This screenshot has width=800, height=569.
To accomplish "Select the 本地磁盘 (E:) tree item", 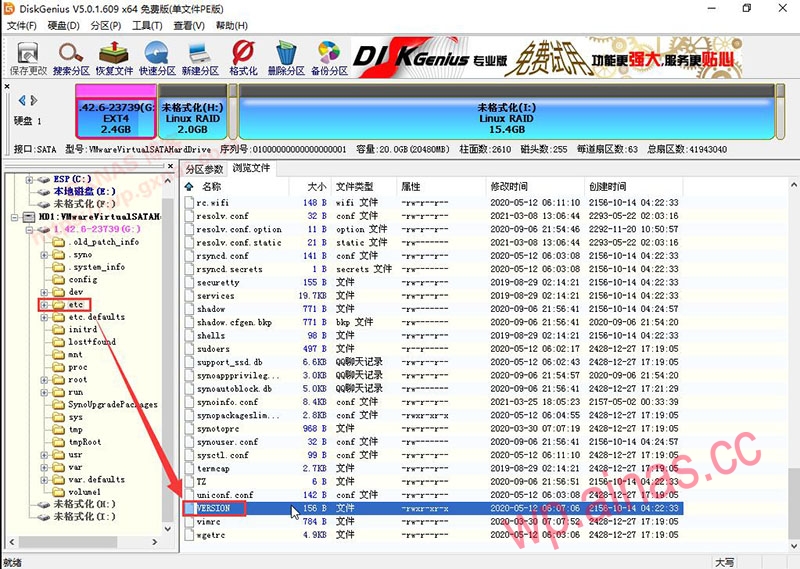I will (84, 191).
